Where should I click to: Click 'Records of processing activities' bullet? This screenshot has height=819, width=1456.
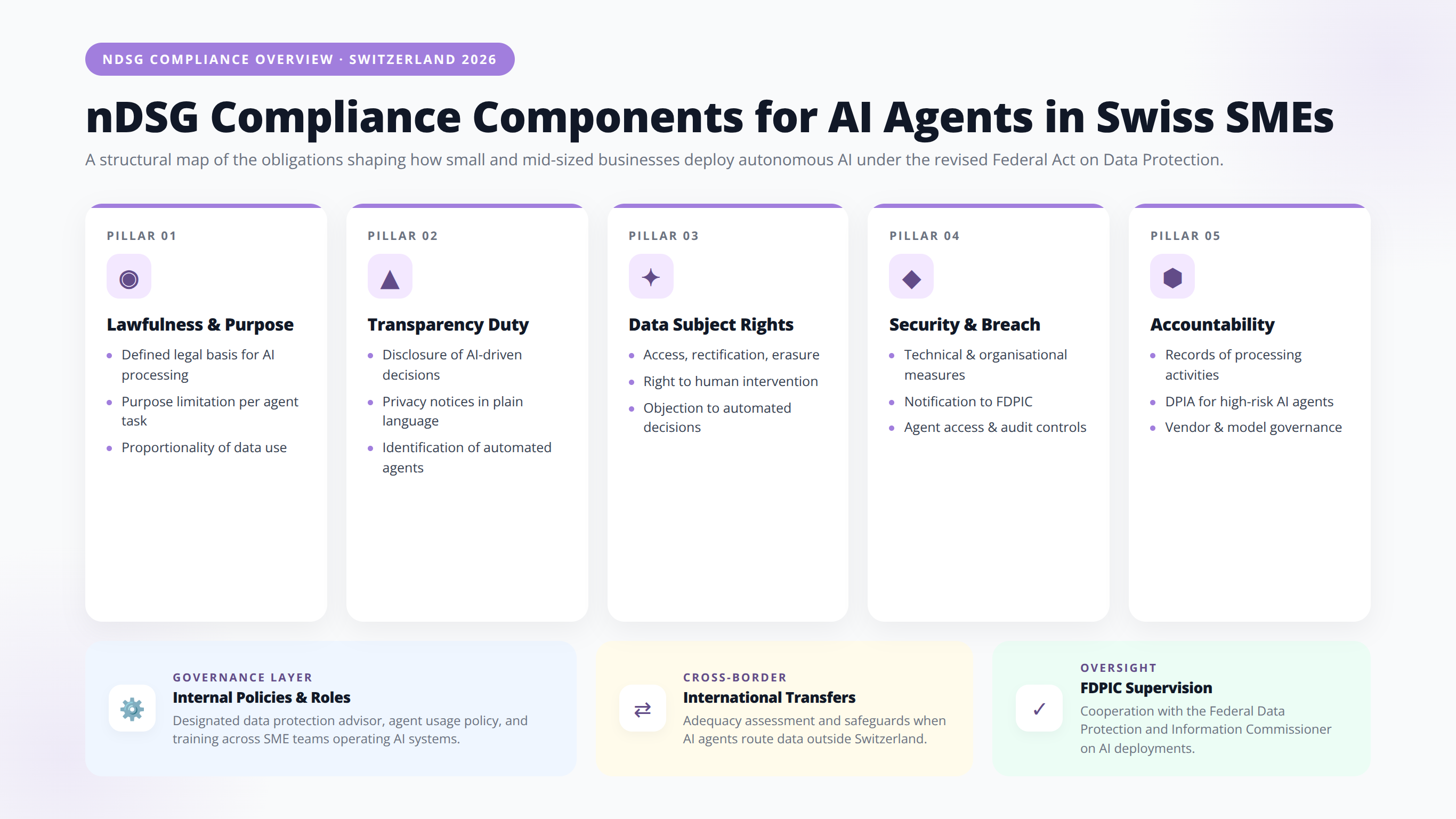click(1233, 365)
